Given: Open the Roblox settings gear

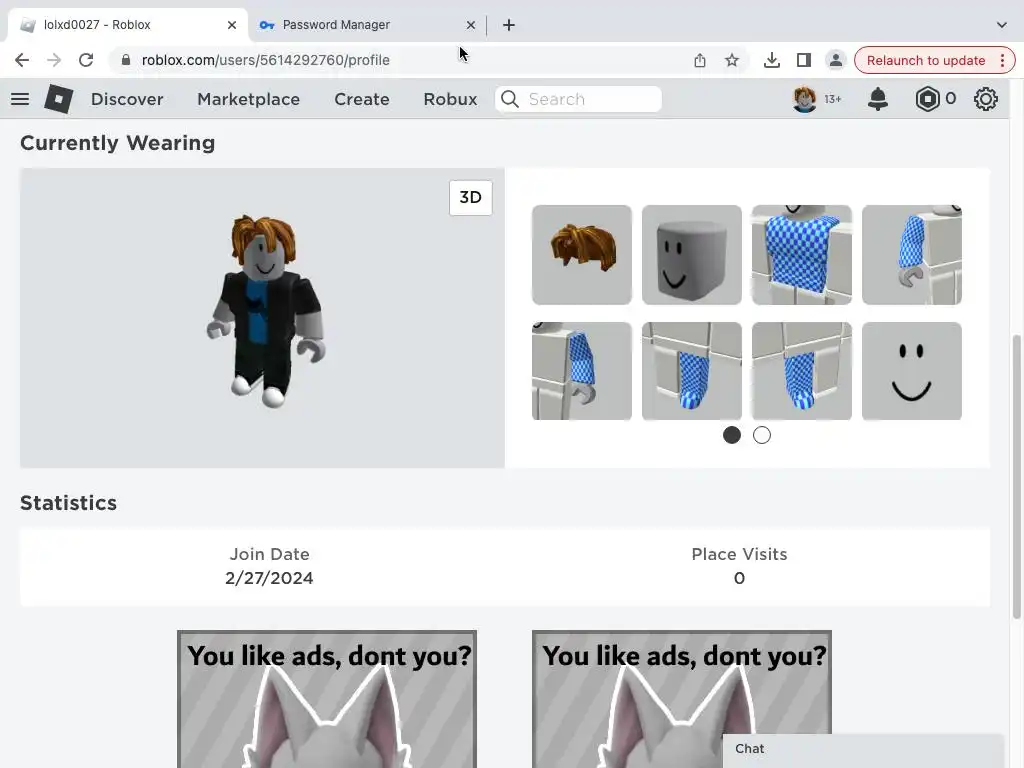Looking at the screenshot, I should click(985, 99).
